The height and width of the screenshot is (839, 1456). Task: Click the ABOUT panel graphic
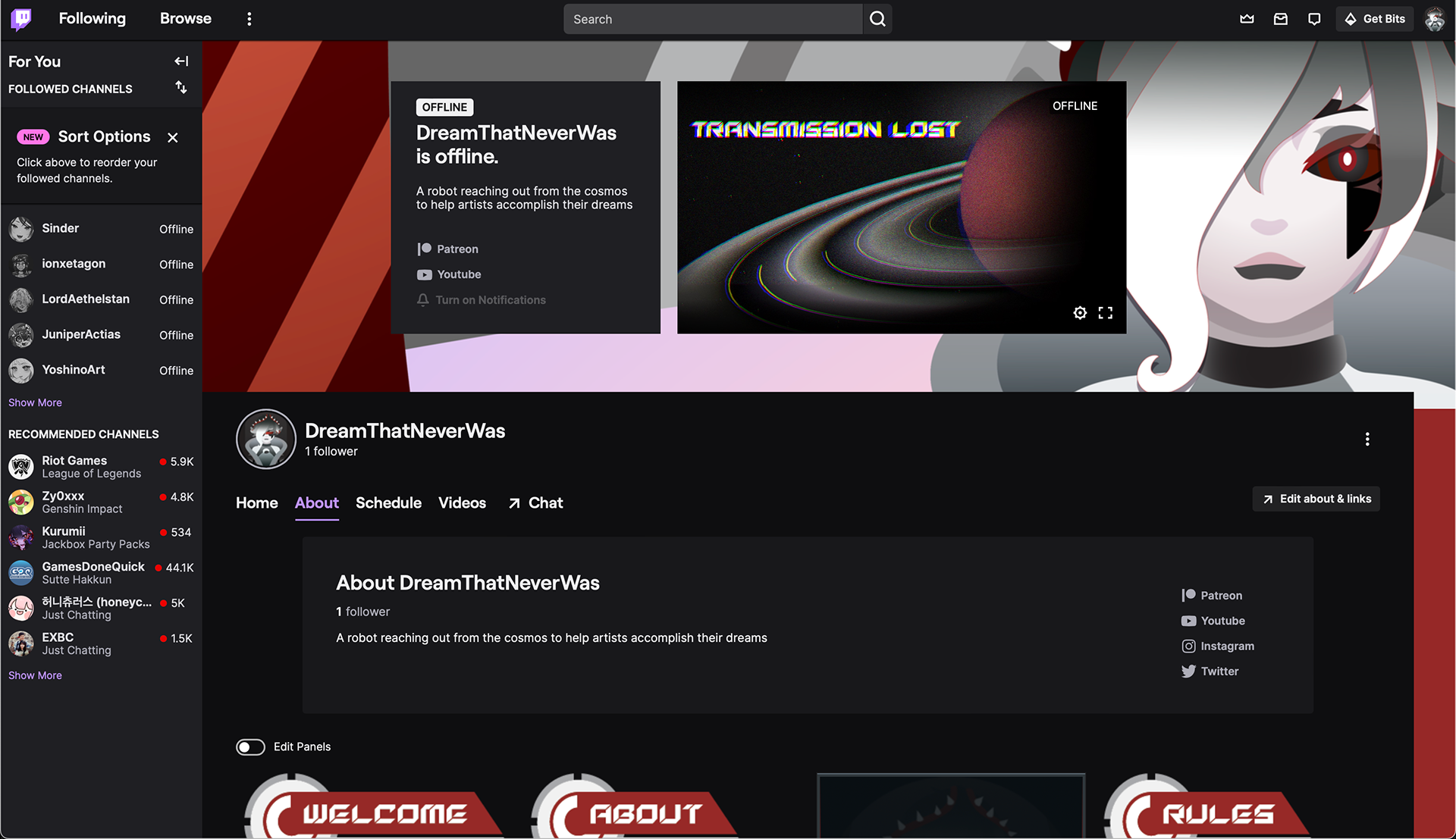(634, 806)
